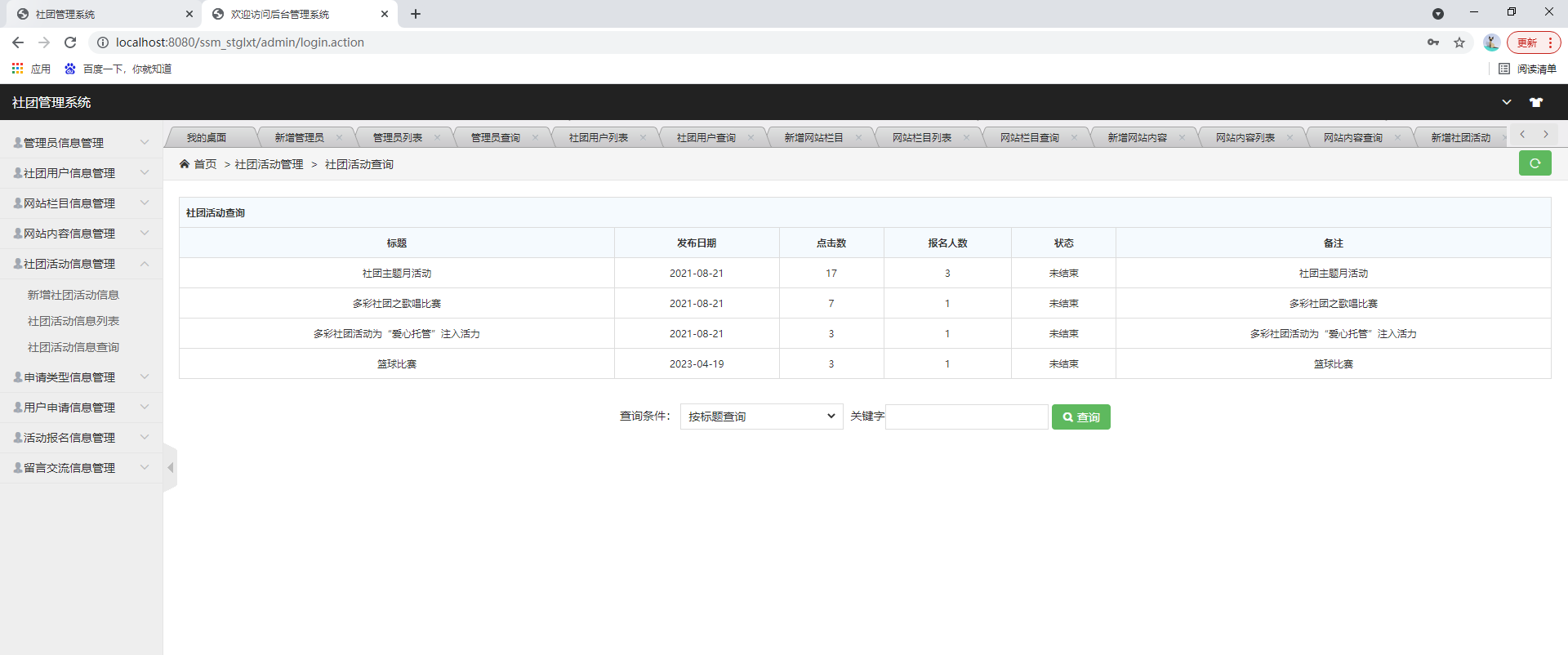Open the 应用 apps shortcut

point(31,69)
